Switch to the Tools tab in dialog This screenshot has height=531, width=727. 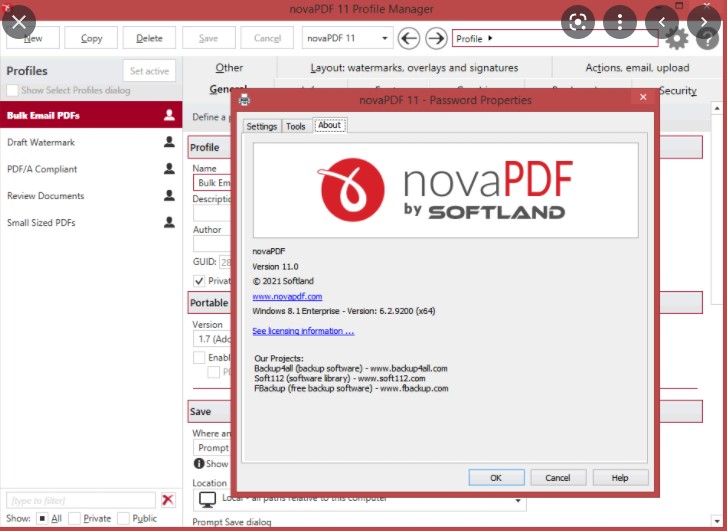pyautogui.click(x=295, y=126)
